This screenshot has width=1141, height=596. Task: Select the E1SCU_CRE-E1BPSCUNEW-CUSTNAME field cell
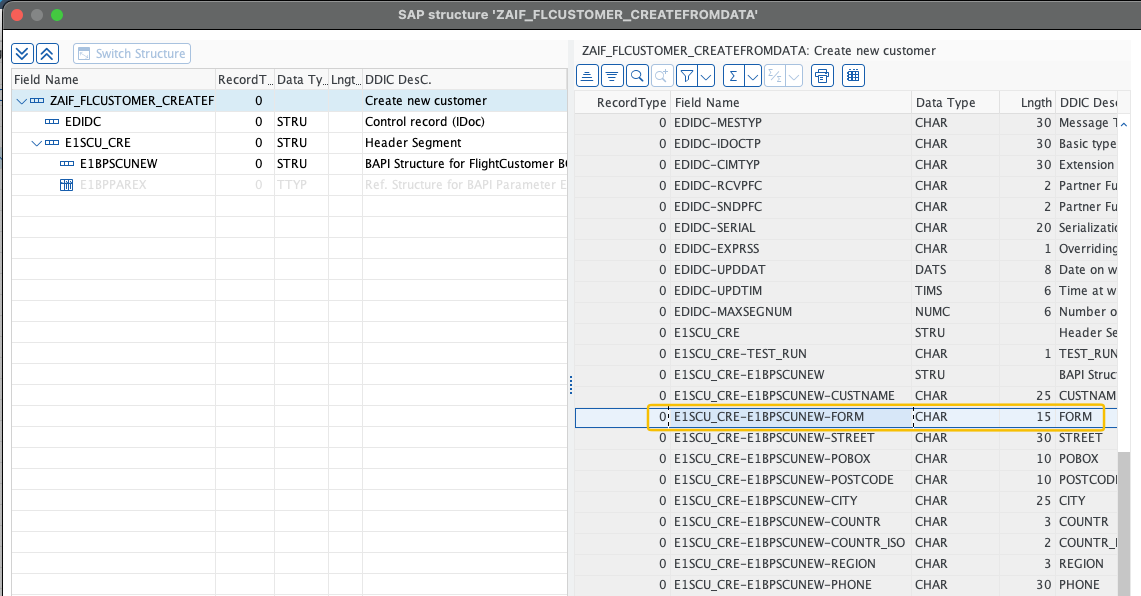[791, 396]
